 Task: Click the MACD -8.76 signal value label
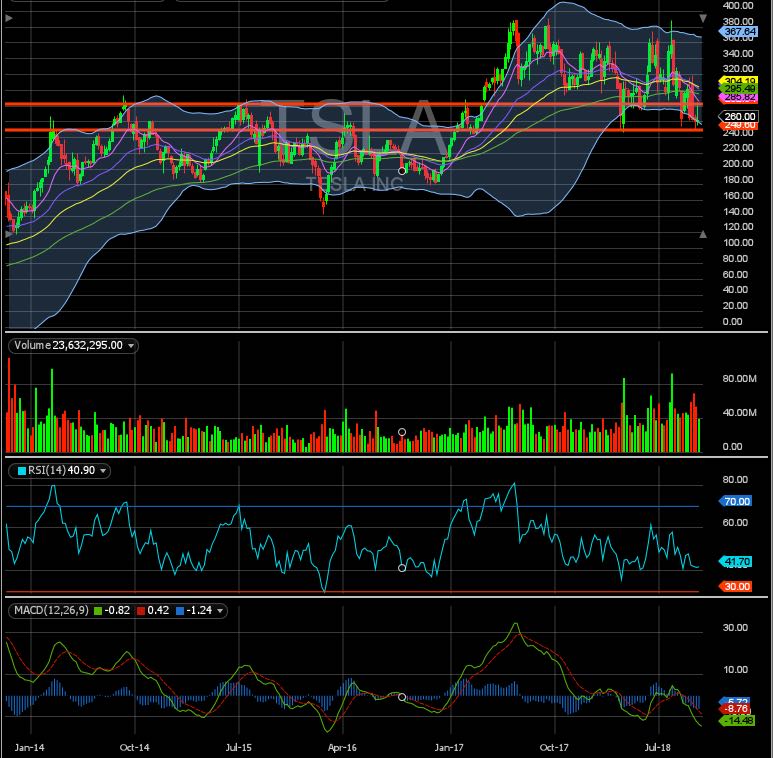click(736, 709)
